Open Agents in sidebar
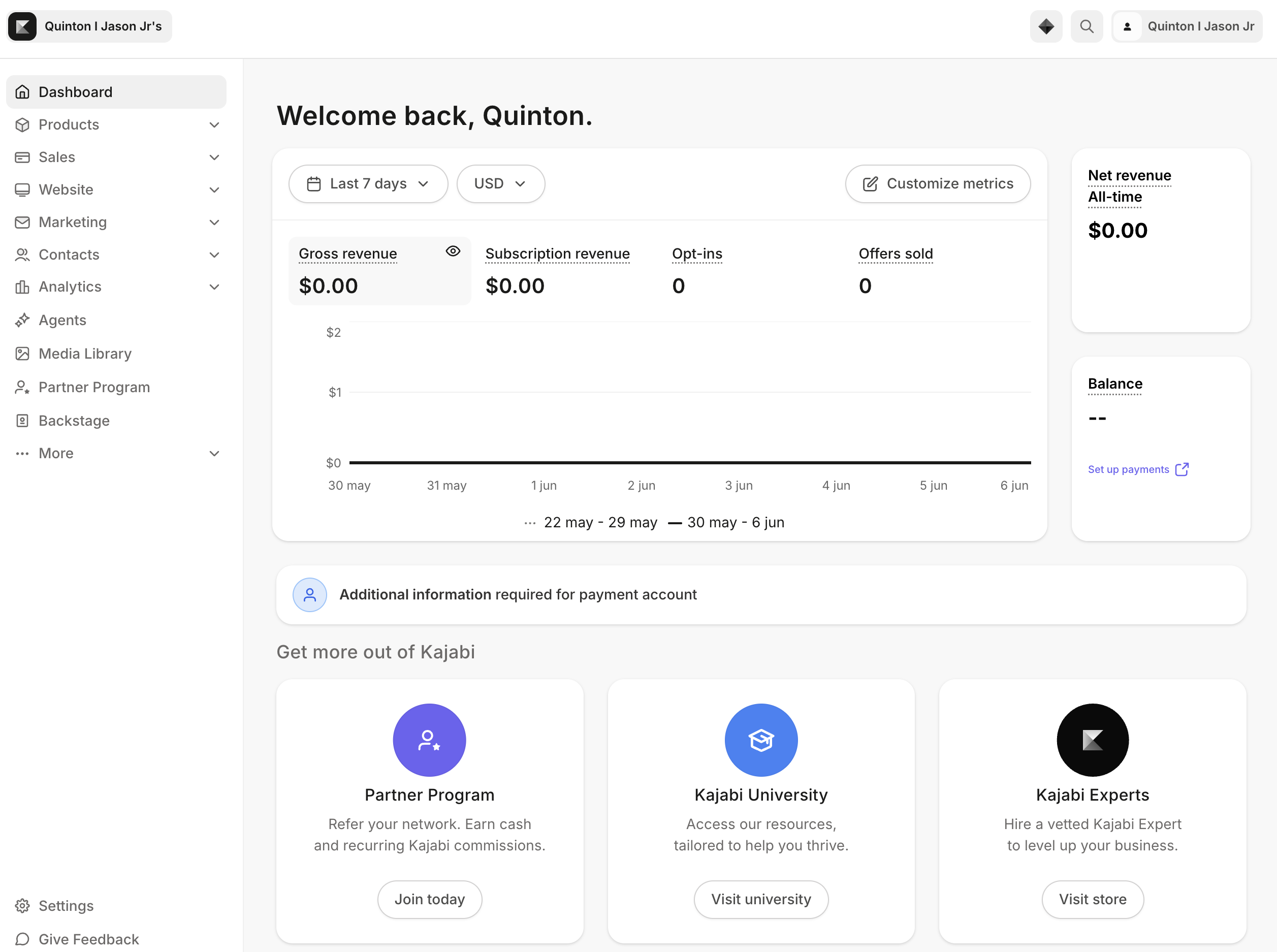The width and height of the screenshot is (1277, 952). (x=116, y=321)
